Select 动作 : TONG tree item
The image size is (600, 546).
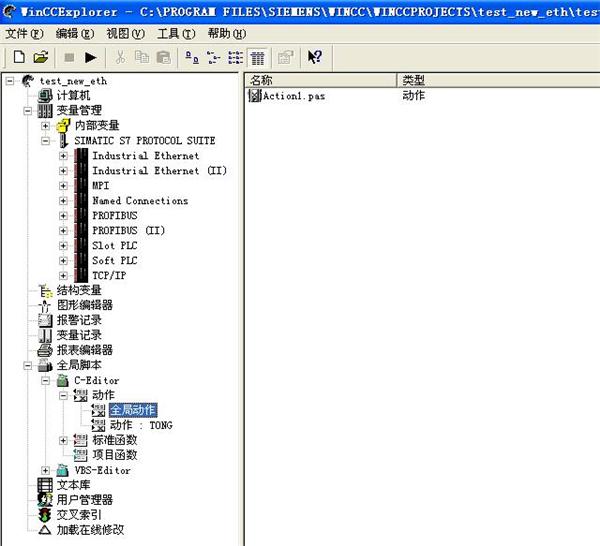(141, 425)
